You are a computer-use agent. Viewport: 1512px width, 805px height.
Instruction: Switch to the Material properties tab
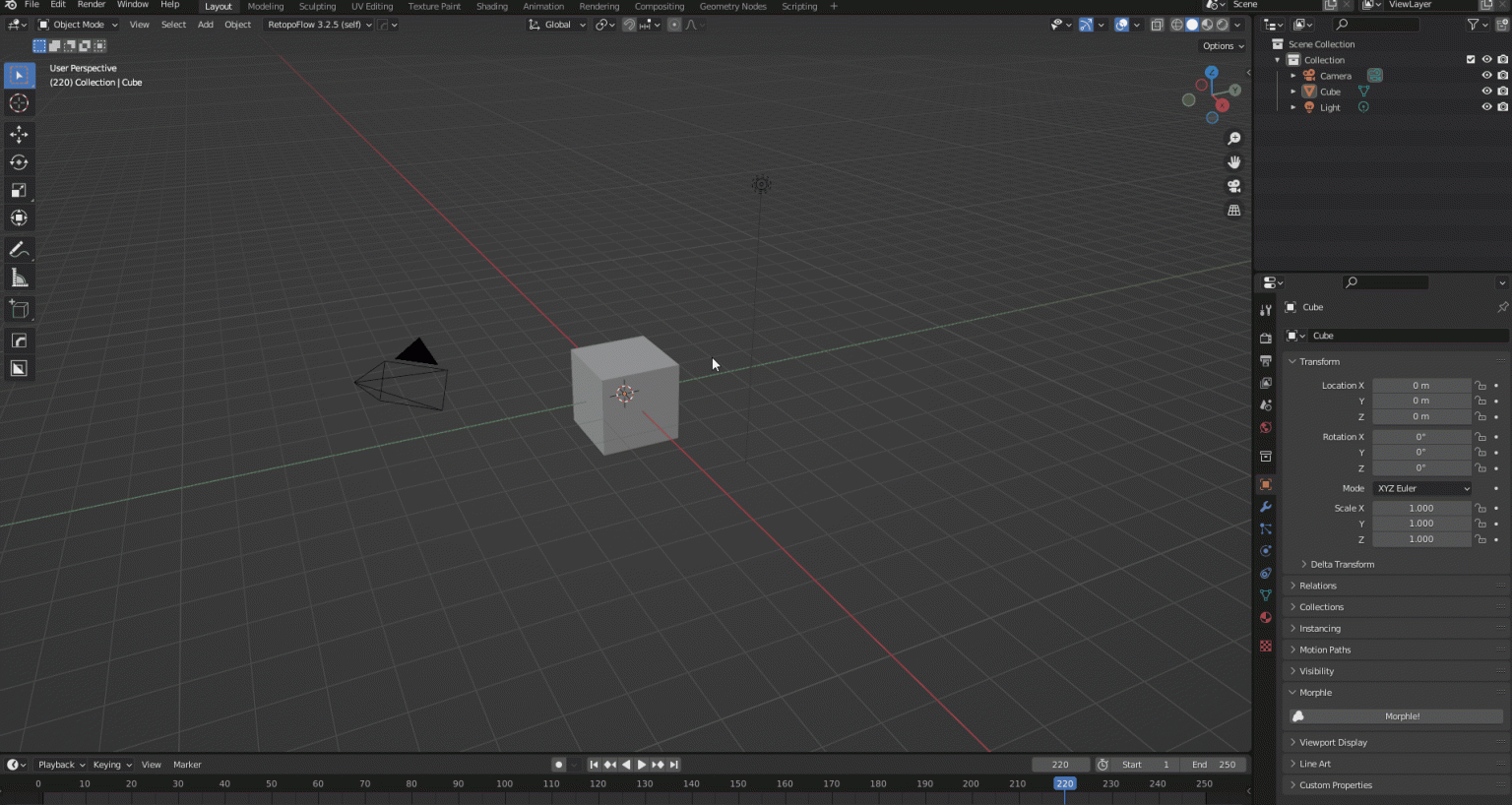[1266, 617]
